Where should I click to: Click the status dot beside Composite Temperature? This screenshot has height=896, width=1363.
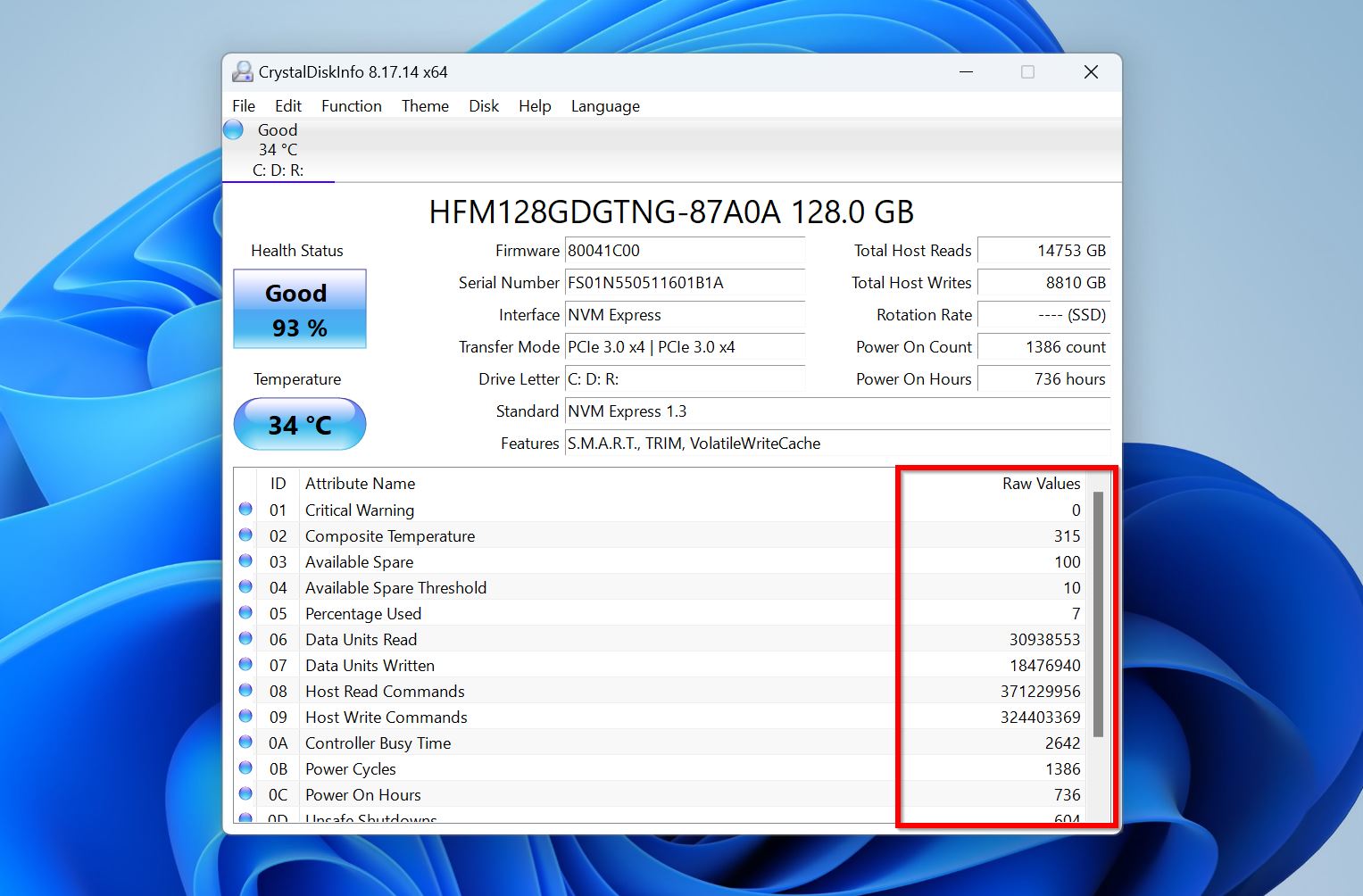tap(245, 535)
